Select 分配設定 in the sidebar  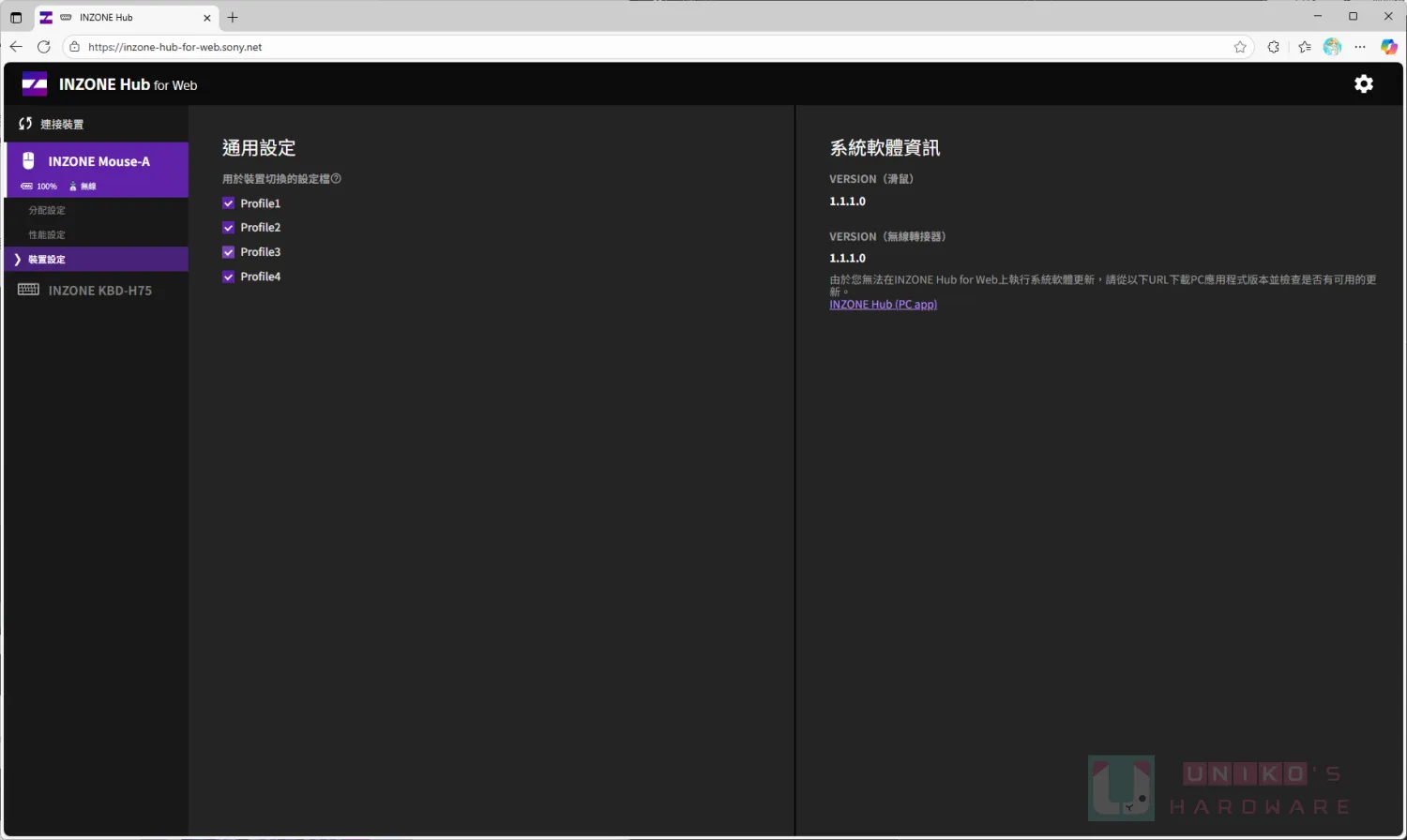(47, 211)
